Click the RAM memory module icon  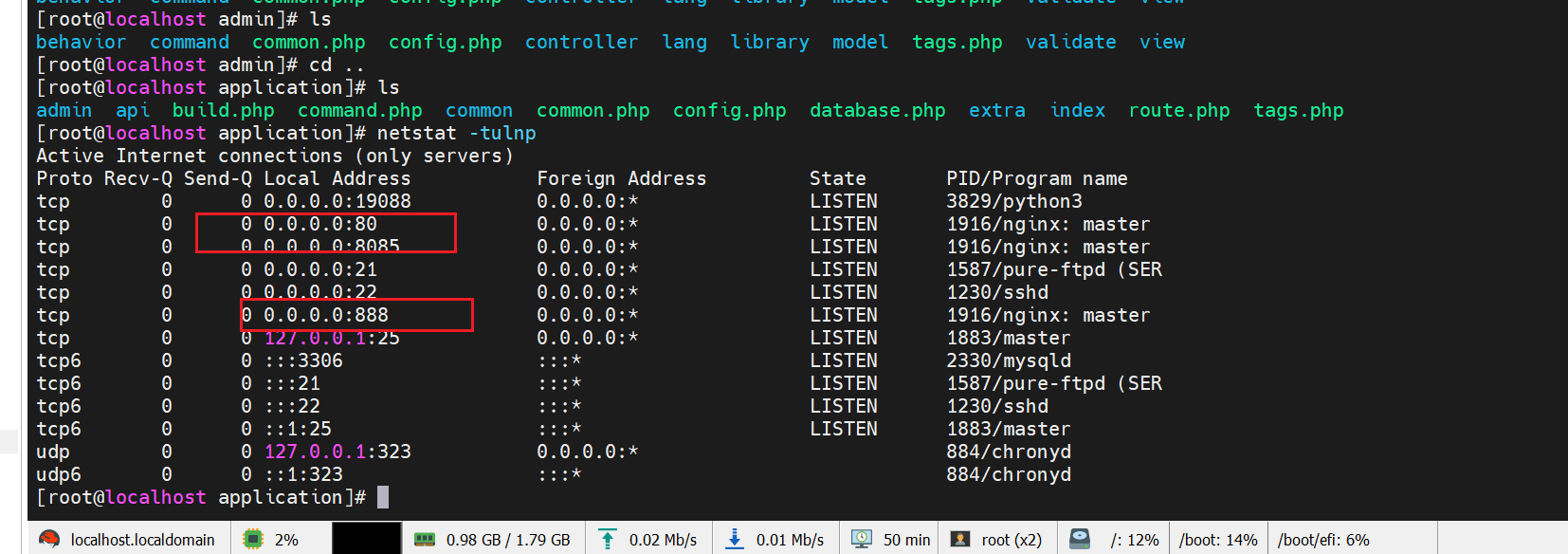point(425,539)
